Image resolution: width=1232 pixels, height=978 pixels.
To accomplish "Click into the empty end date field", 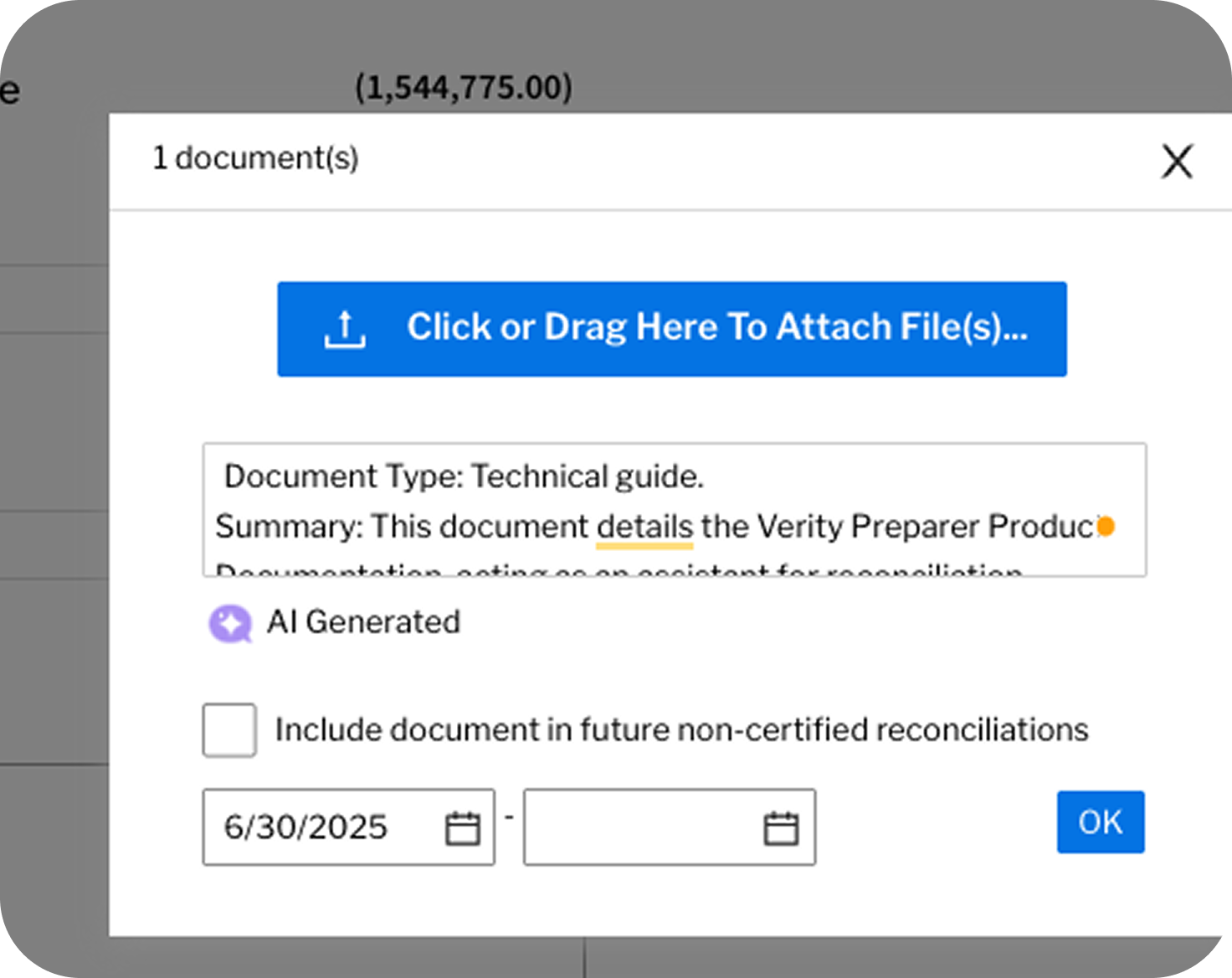I will point(640,827).
